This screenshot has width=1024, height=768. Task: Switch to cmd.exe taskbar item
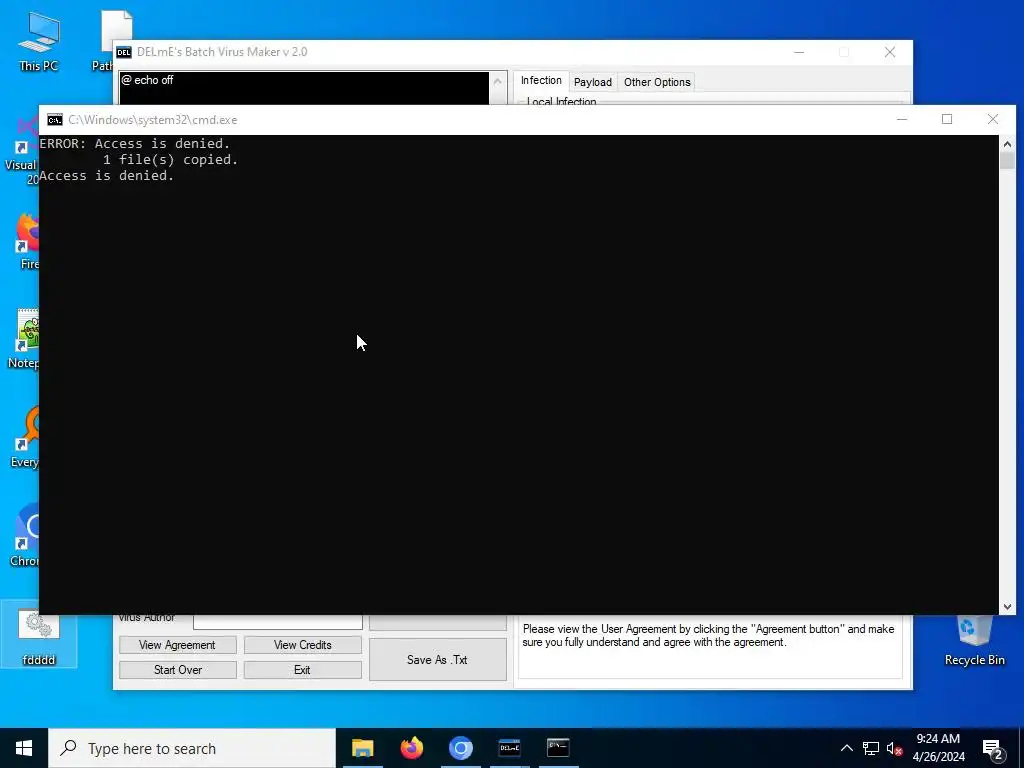[x=558, y=748]
